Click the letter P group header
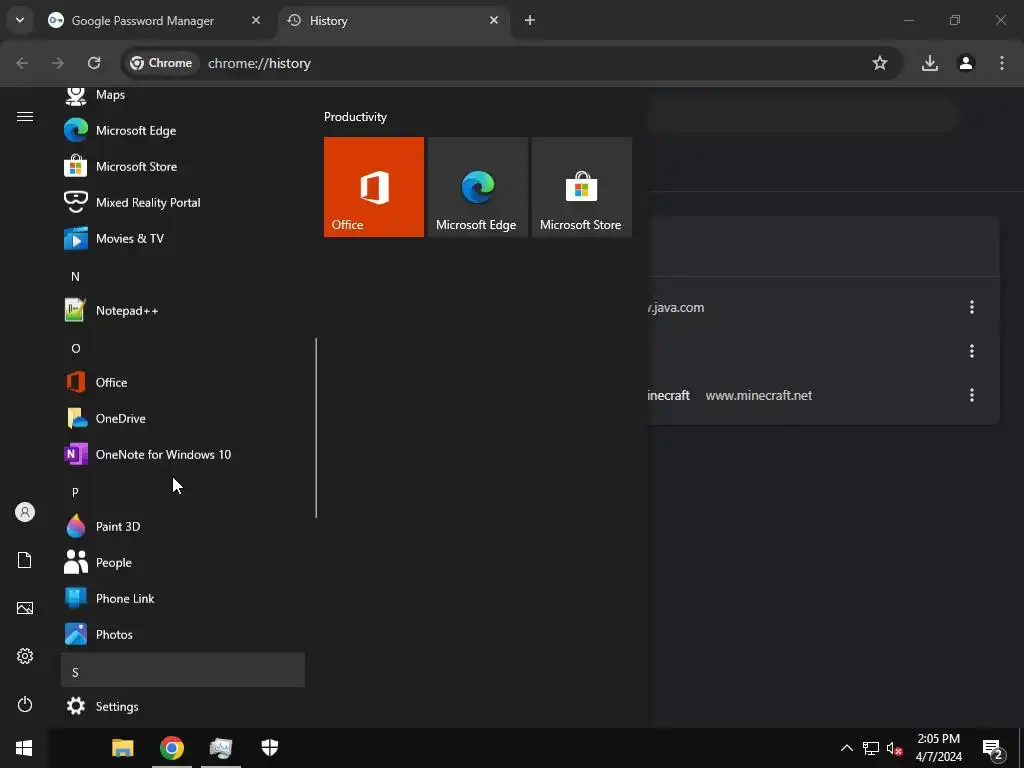Screen dimensions: 1024x768 pyautogui.click(x=183, y=492)
